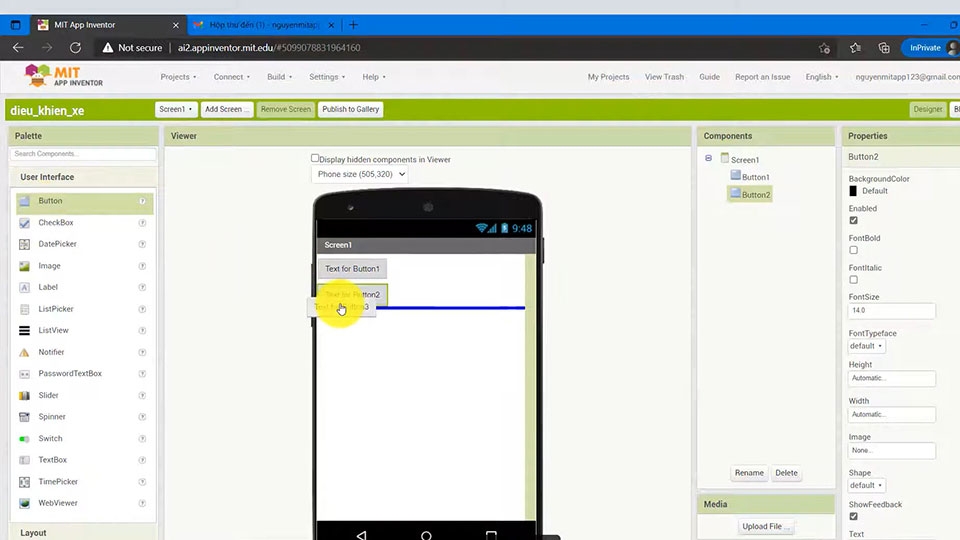Screen dimensions: 960x540
Task: Click the Height Automatic field
Action: click(891, 378)
